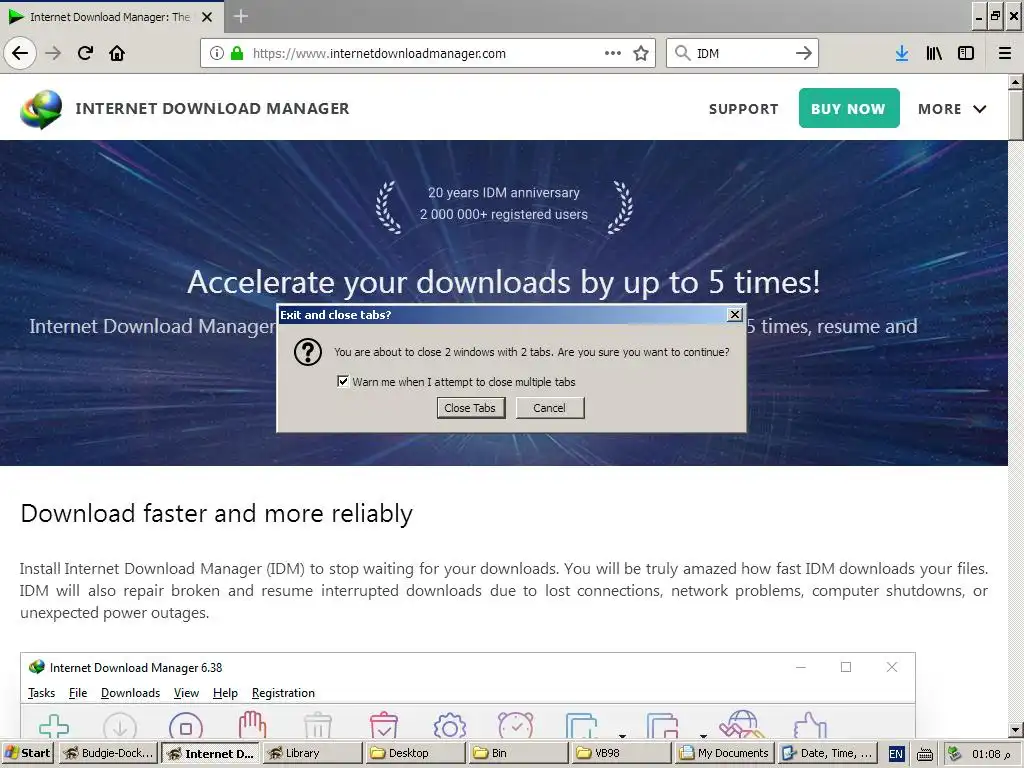This screenshot has height=768, width=1024.
Task: Click the IDM search field
Action: coord(741,53)
